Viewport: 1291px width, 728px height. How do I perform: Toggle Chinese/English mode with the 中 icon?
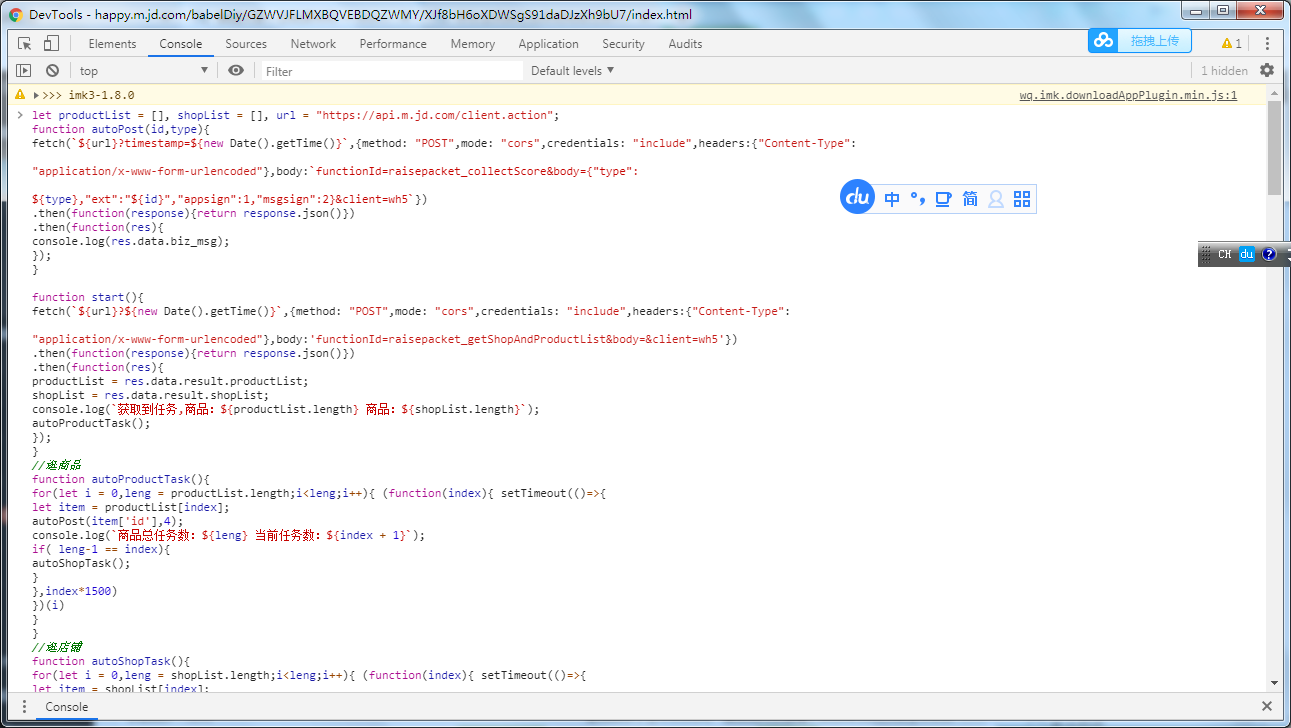[892, 199]
